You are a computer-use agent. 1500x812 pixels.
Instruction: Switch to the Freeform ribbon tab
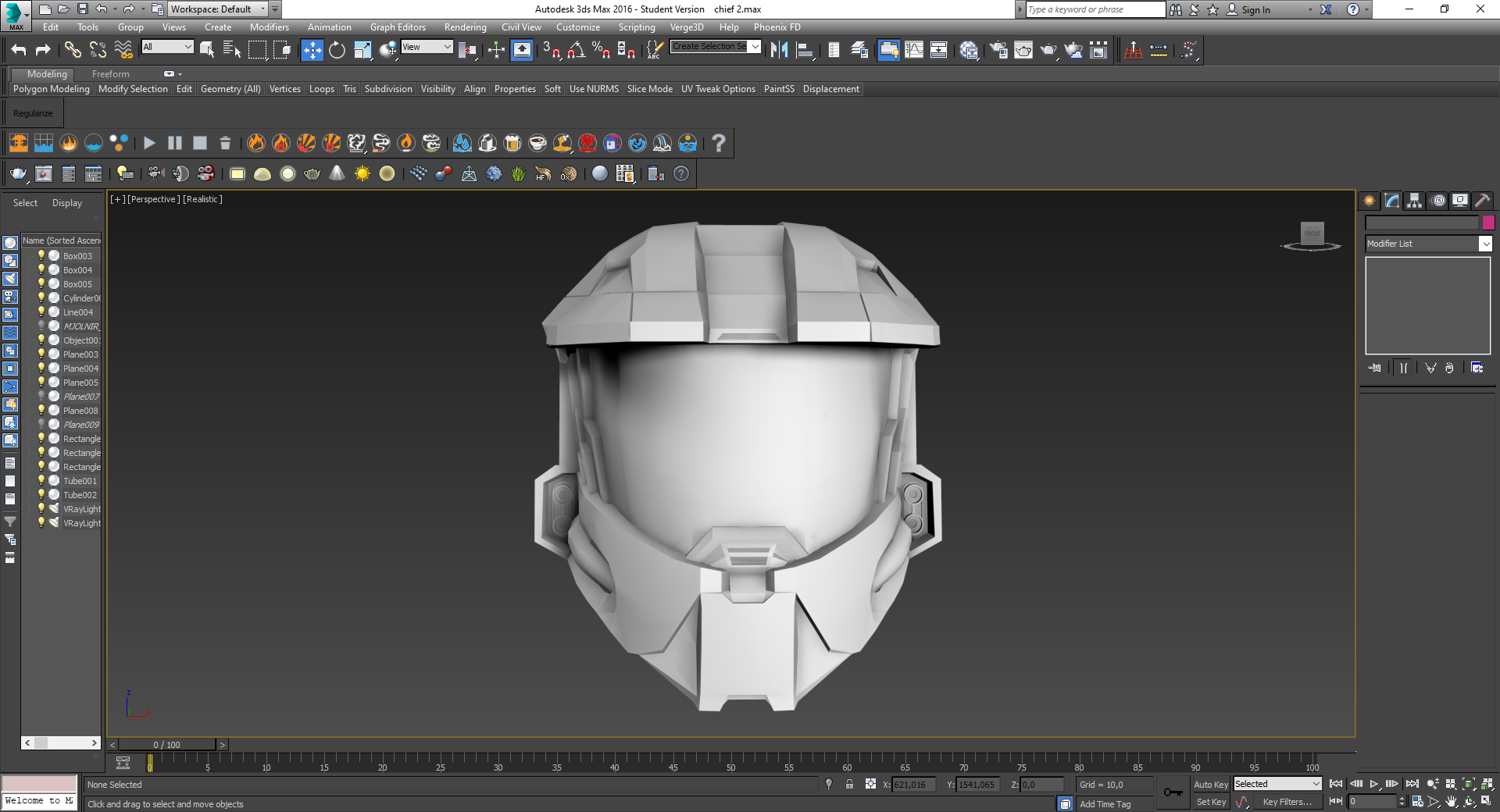point(110,74)
